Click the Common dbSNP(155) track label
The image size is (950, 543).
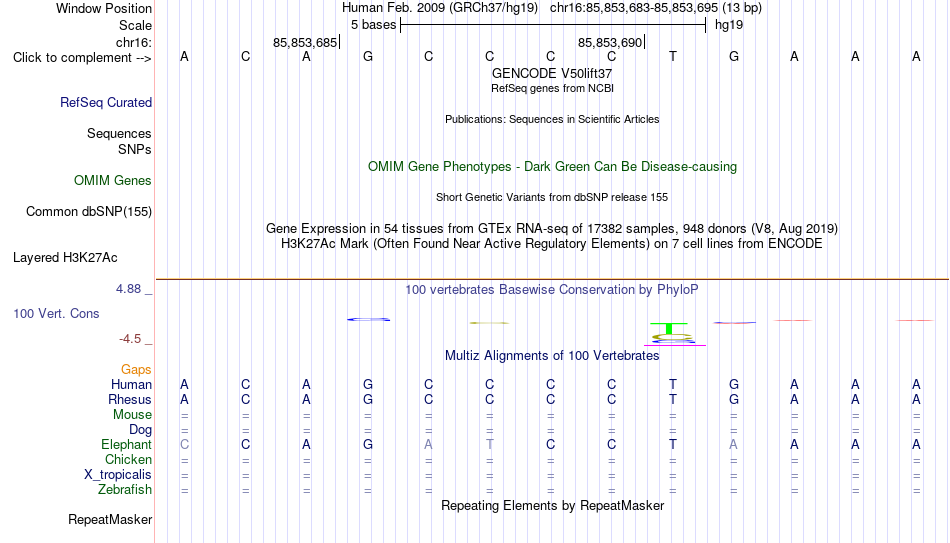(89, 212)
